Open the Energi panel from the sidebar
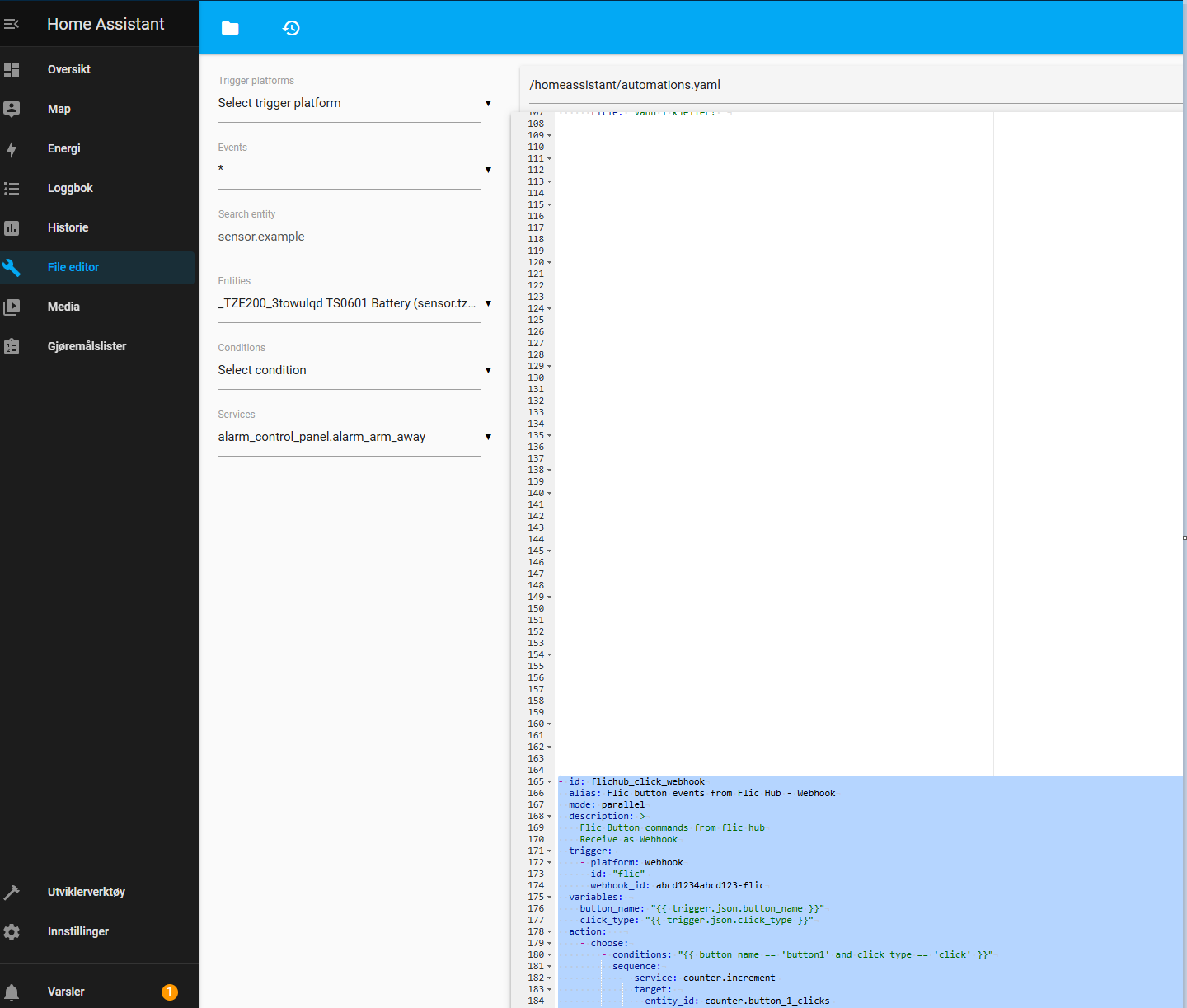The height and width of the screenshot is (1008, 1187). pos(63,148)
